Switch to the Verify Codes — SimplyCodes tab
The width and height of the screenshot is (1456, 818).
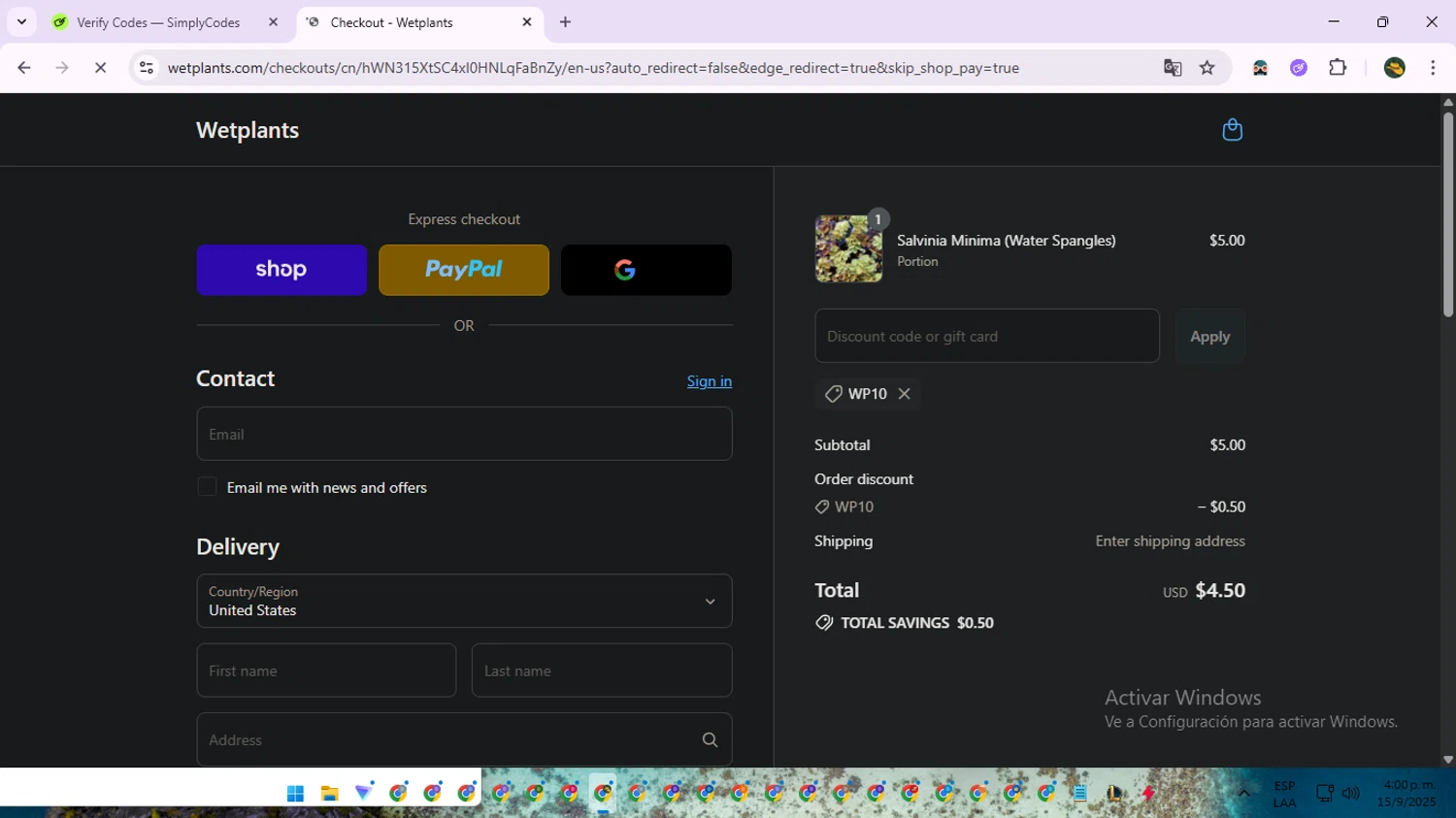166,22
